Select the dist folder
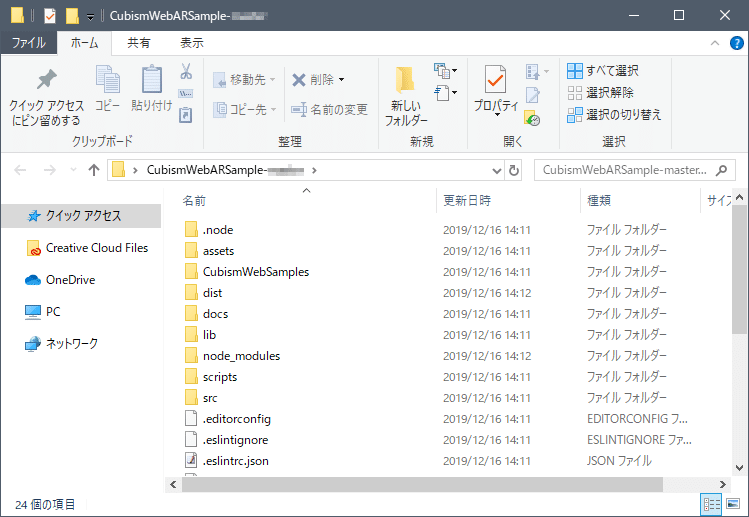Viewport: 749px width, 517px height. pos(203,293)
